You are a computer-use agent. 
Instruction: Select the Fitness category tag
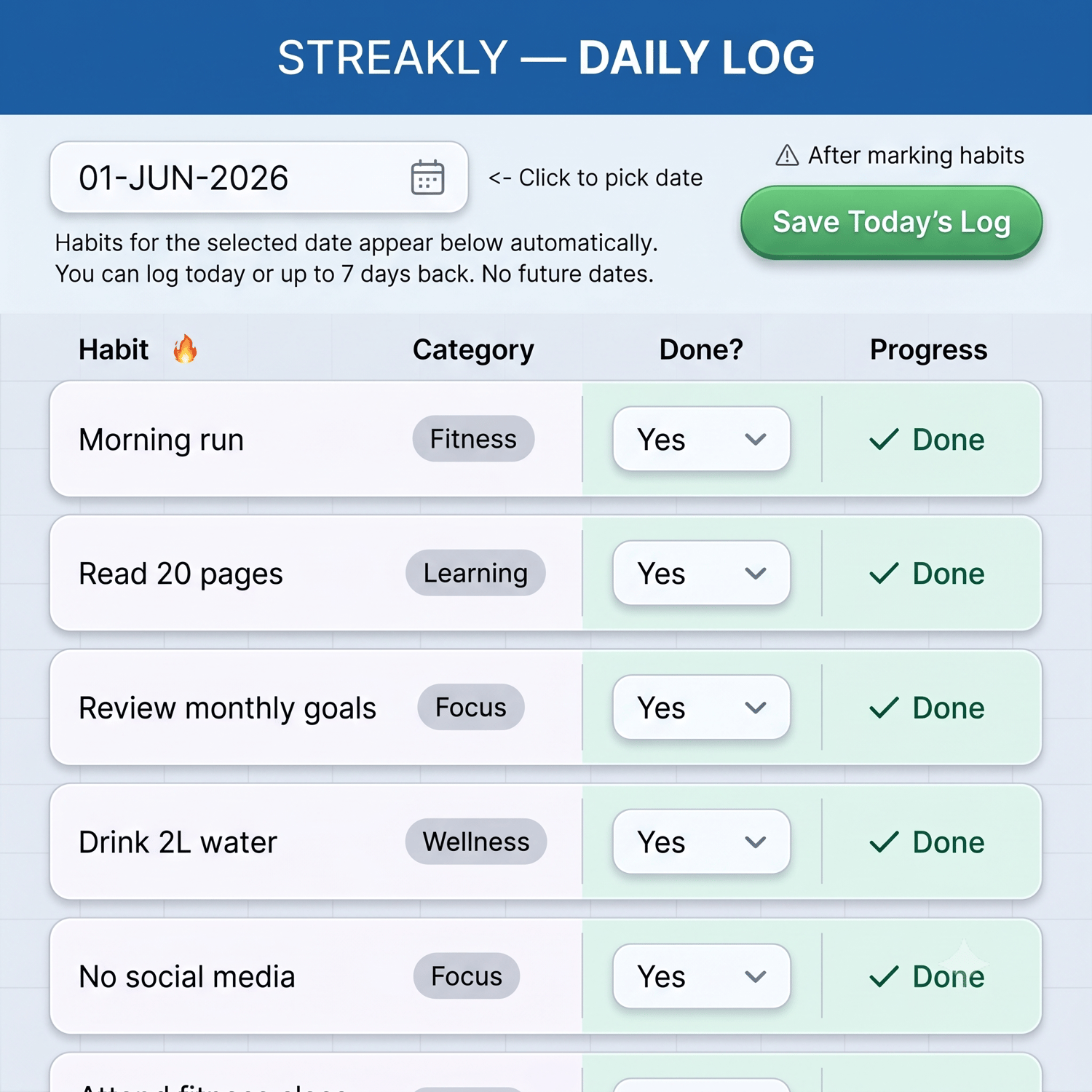[473, 438]
